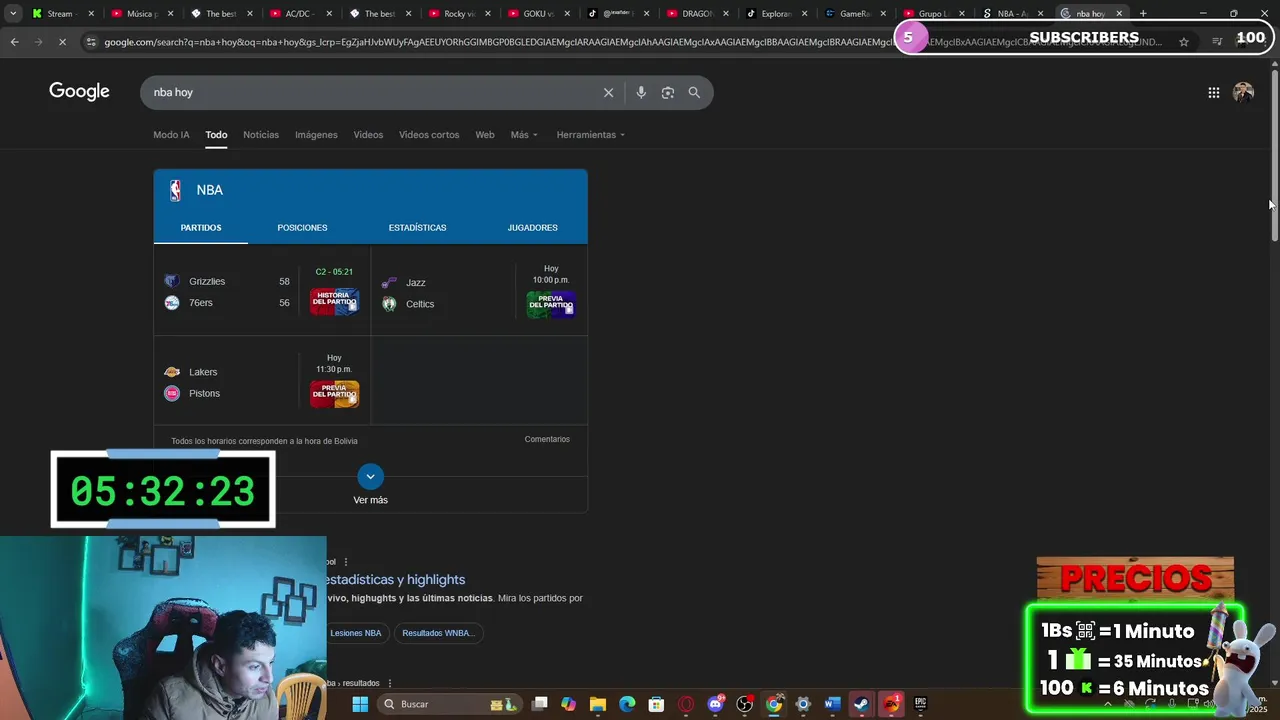Select the JUGADORES tab
1280x720 pixels.
(532, 228)
